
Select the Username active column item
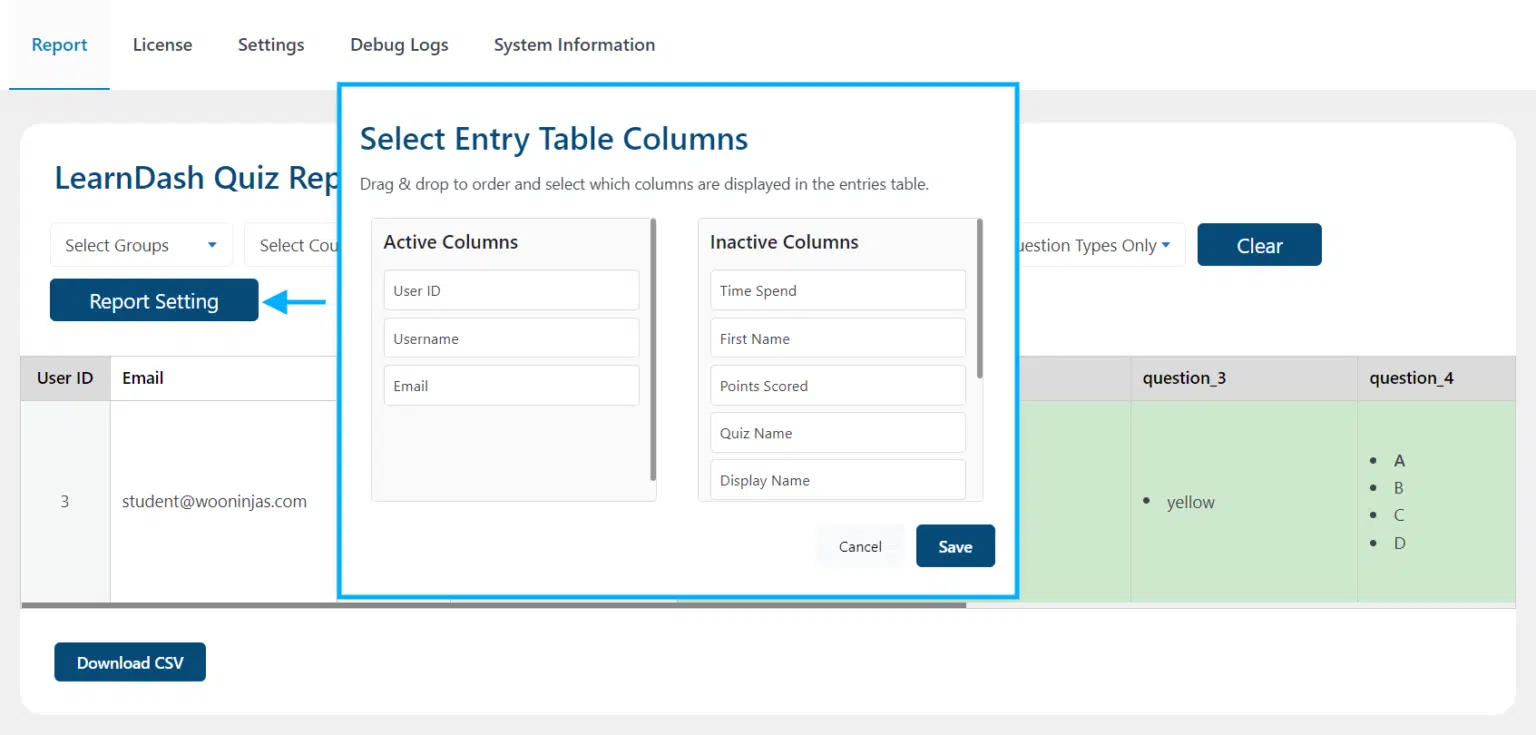(511, 338)
